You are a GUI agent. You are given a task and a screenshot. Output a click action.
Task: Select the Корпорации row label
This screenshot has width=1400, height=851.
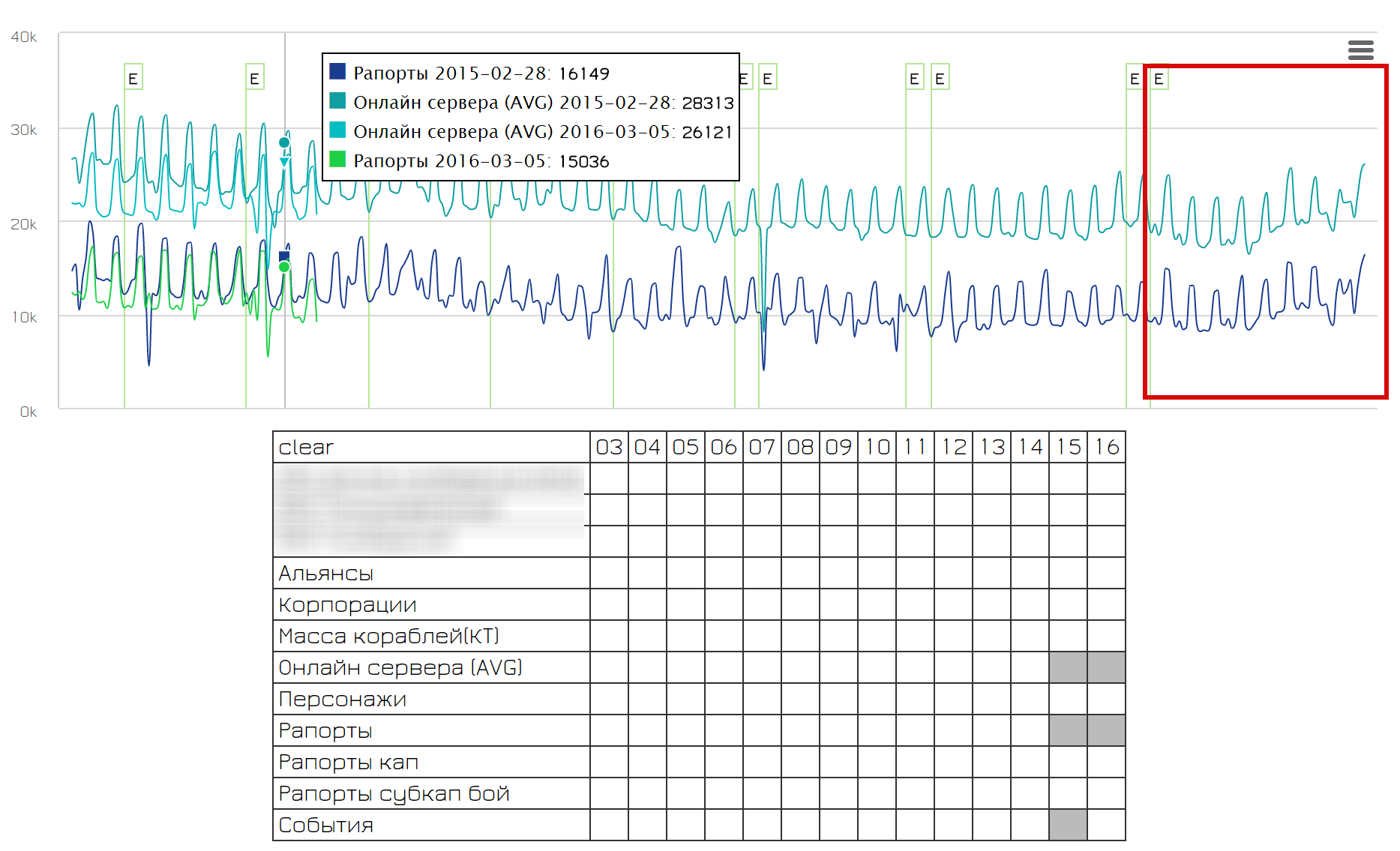click(431, 604)
